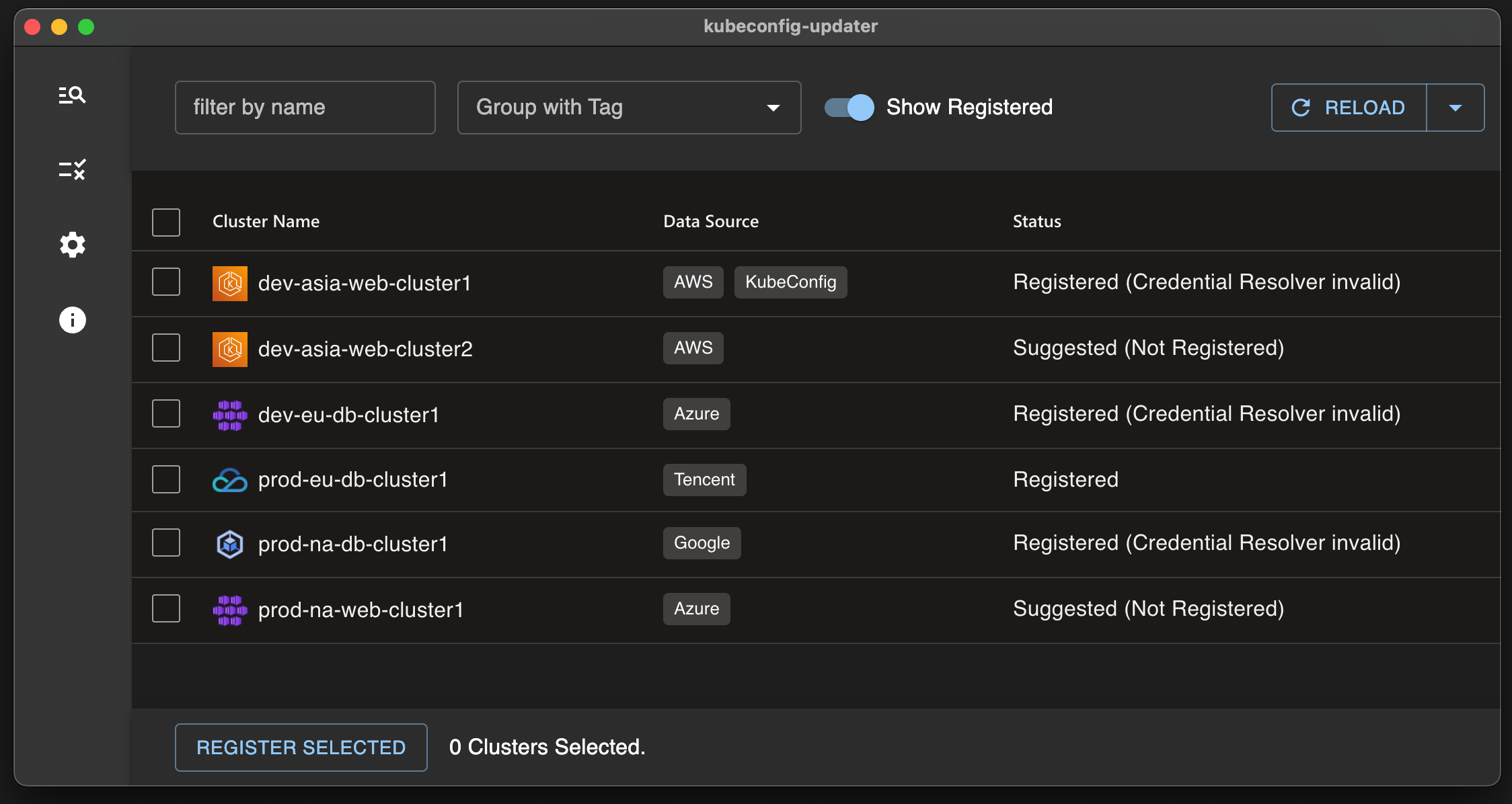Click Tencent cloud icon for prod-eu-db-cluster1

(x=229, y=480)
